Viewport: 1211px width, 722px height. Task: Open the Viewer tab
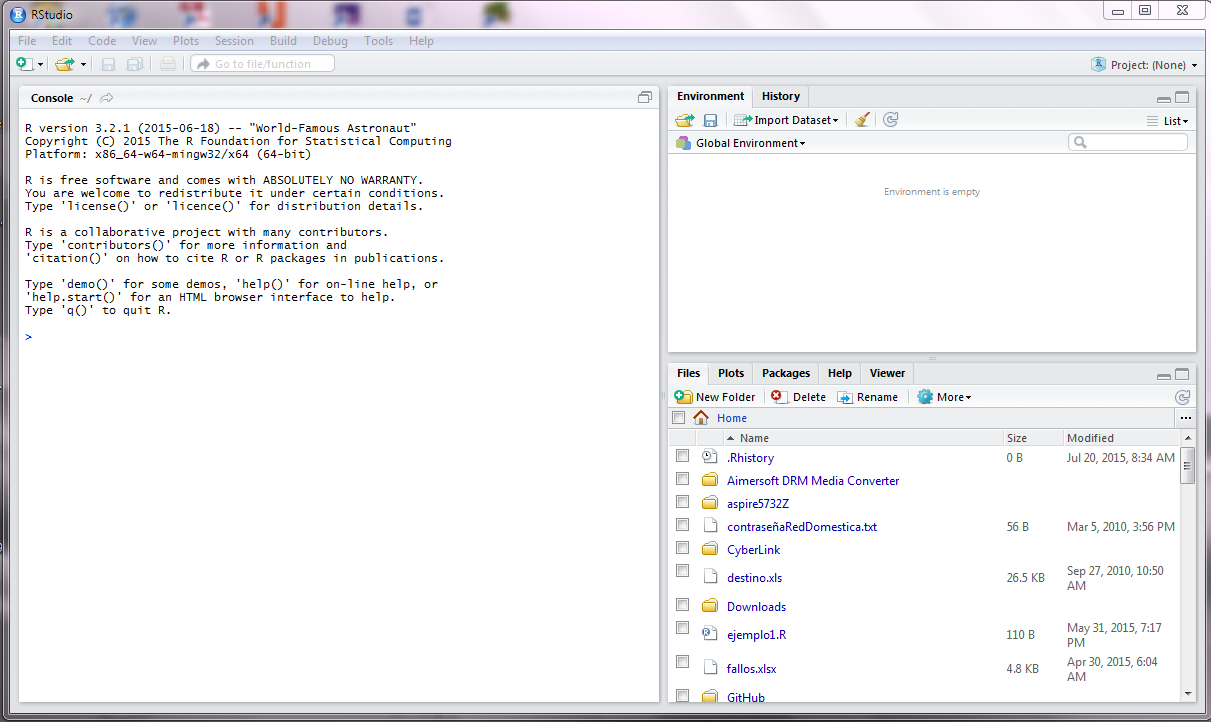pyautogui.click(x=887, y=373)
